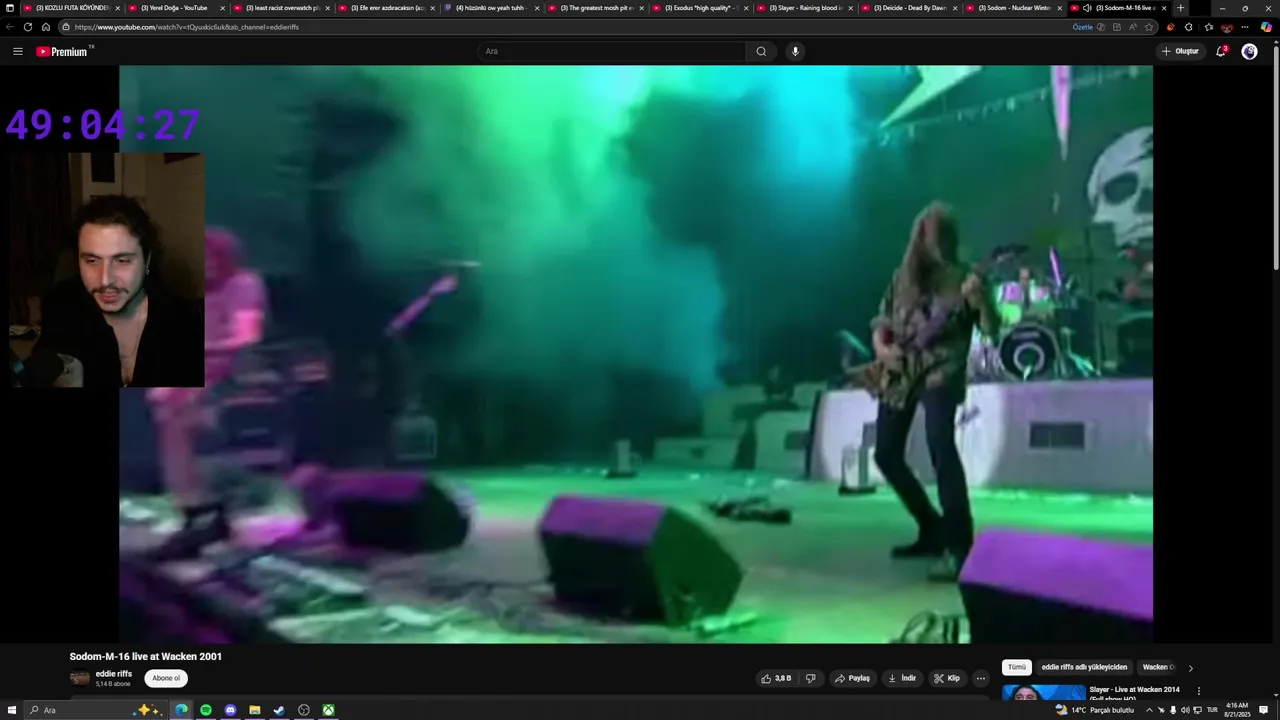Open Slayer Live at Wacken 2014 thumbnail

[1043, 693]
